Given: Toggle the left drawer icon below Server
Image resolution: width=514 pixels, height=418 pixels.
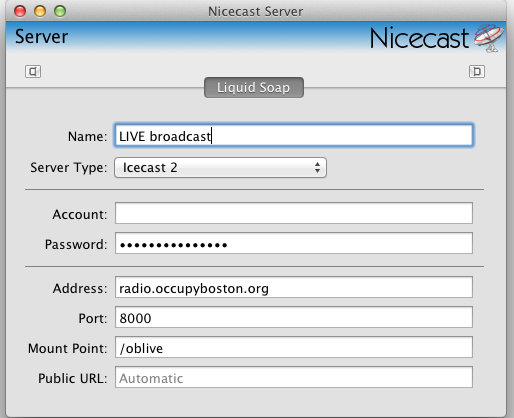Looking at the screenshot, I should (x=33, y=71).
